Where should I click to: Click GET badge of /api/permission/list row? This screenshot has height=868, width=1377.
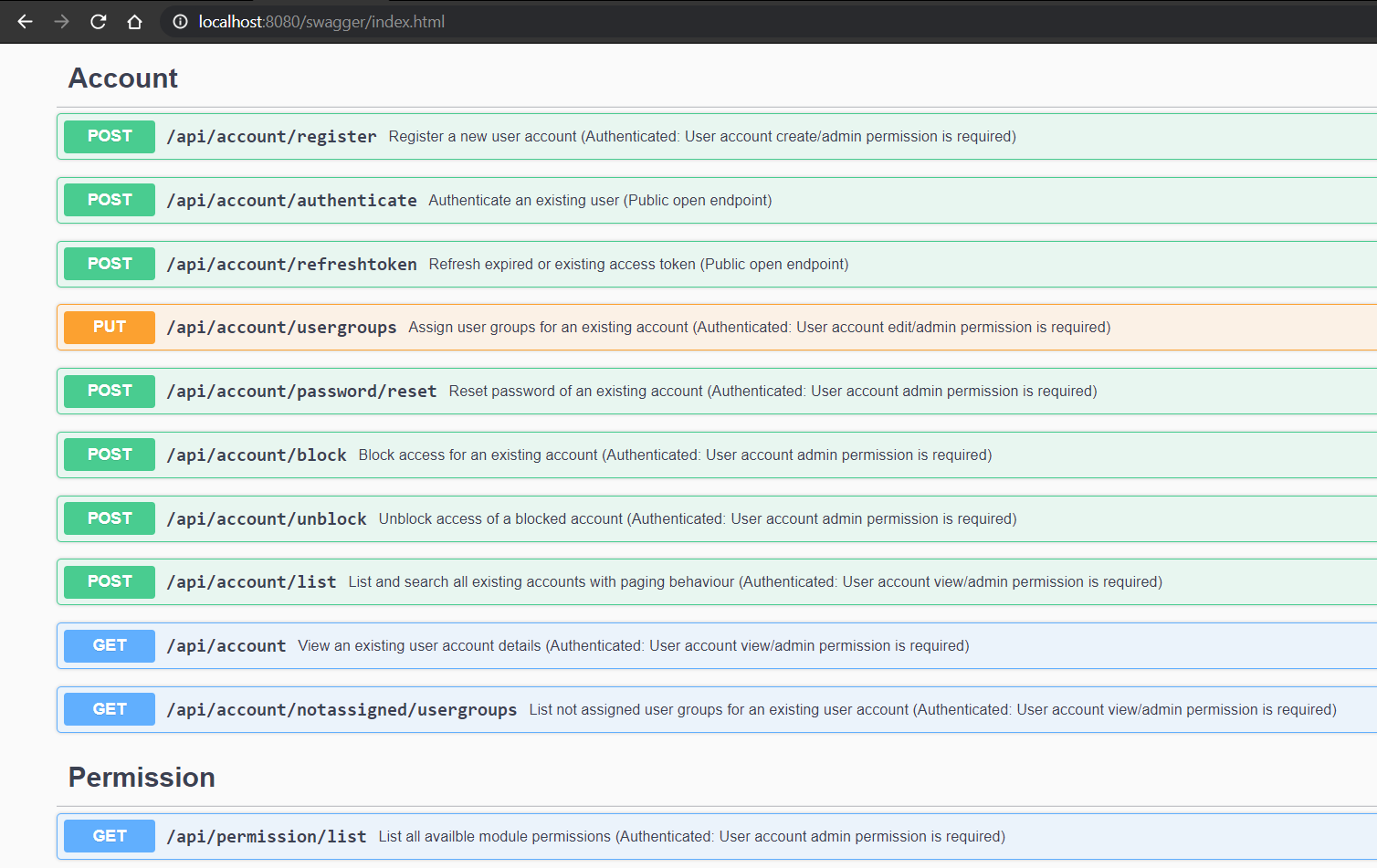coord(110,836)
